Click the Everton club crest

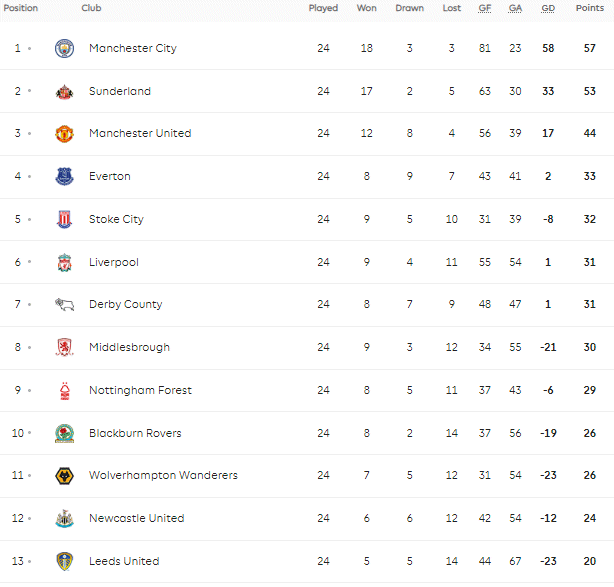click(x=65, y=177)
